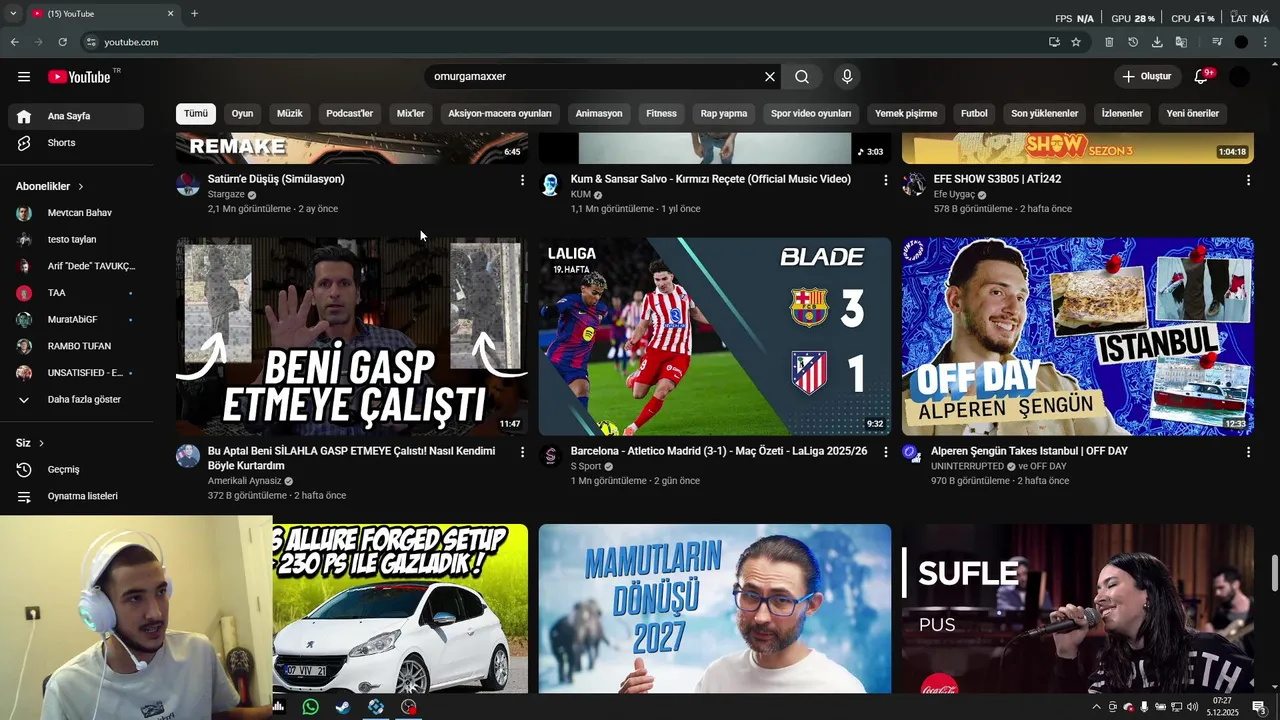
Task: Open the browser media control icon
Action: pos(1217,42)
